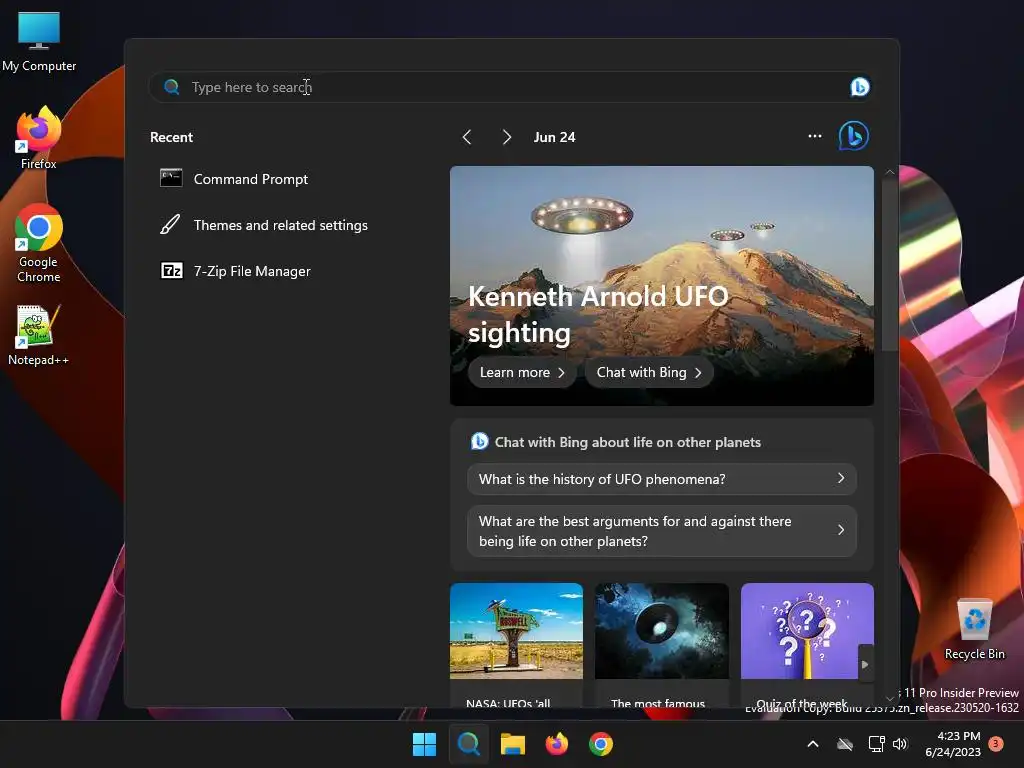The width and height of the screenshot is (1024, 768).
Task: Open arguments about life on other planets question
Action: [x=662, y=531]
